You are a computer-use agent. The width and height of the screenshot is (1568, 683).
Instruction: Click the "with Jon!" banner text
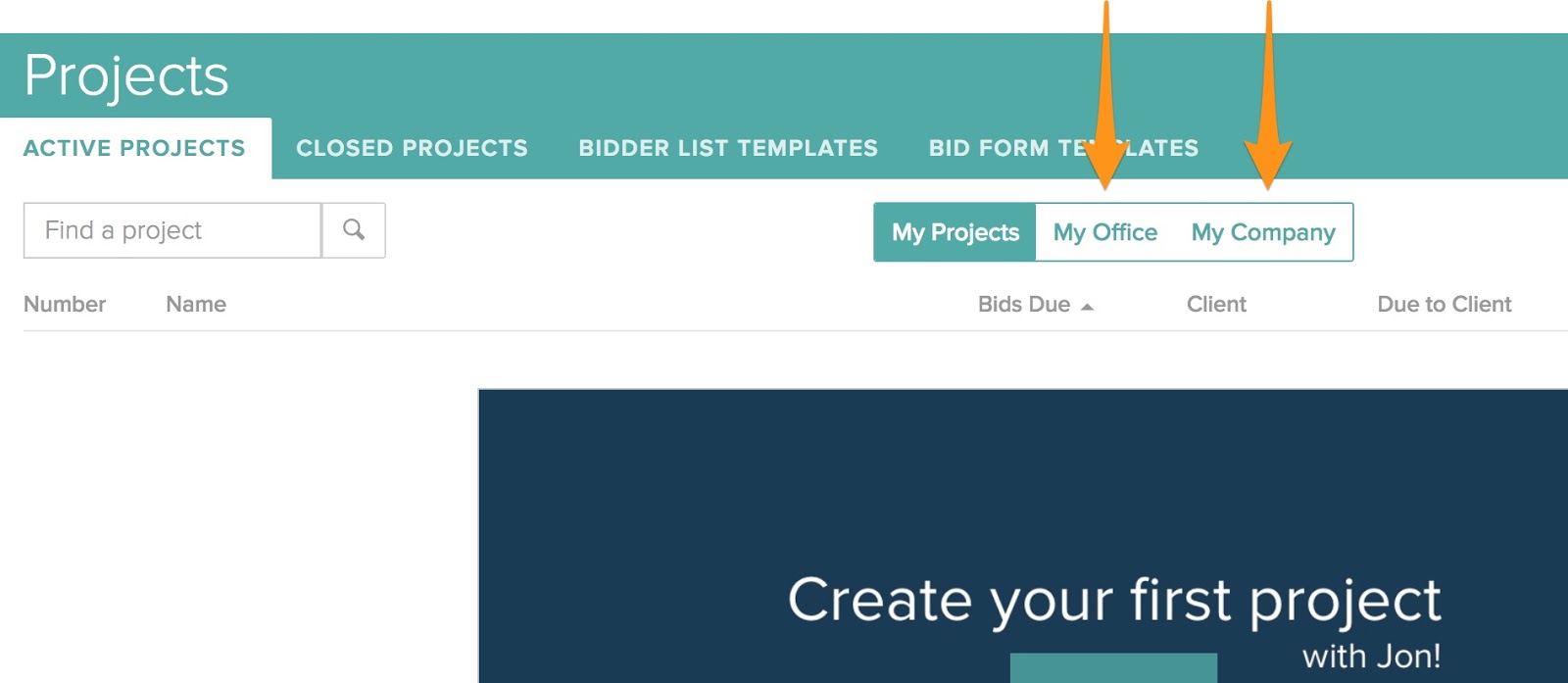(x=1371, y=656)
